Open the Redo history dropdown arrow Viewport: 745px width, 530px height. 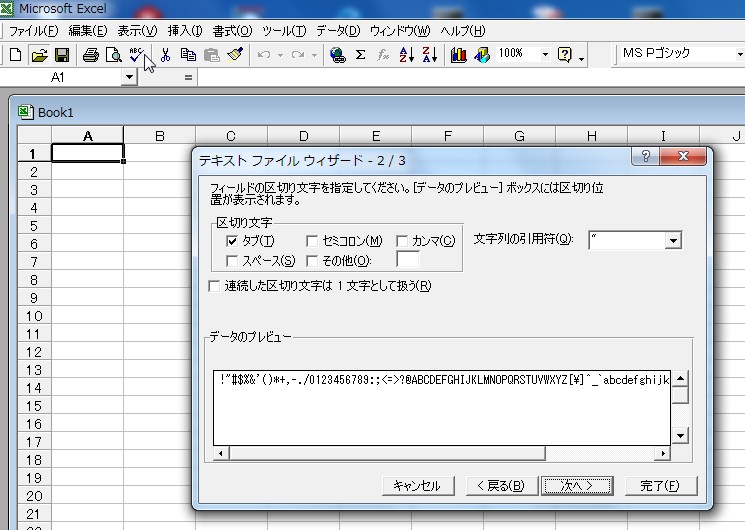[315, 56]
